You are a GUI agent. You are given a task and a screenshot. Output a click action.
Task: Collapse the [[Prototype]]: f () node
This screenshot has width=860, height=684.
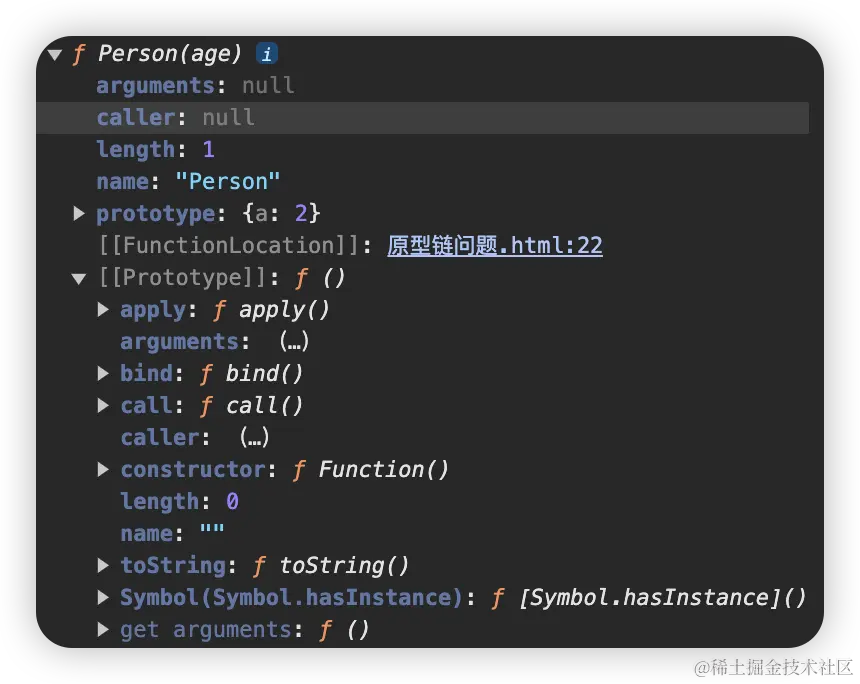click(x=79, y=279)
